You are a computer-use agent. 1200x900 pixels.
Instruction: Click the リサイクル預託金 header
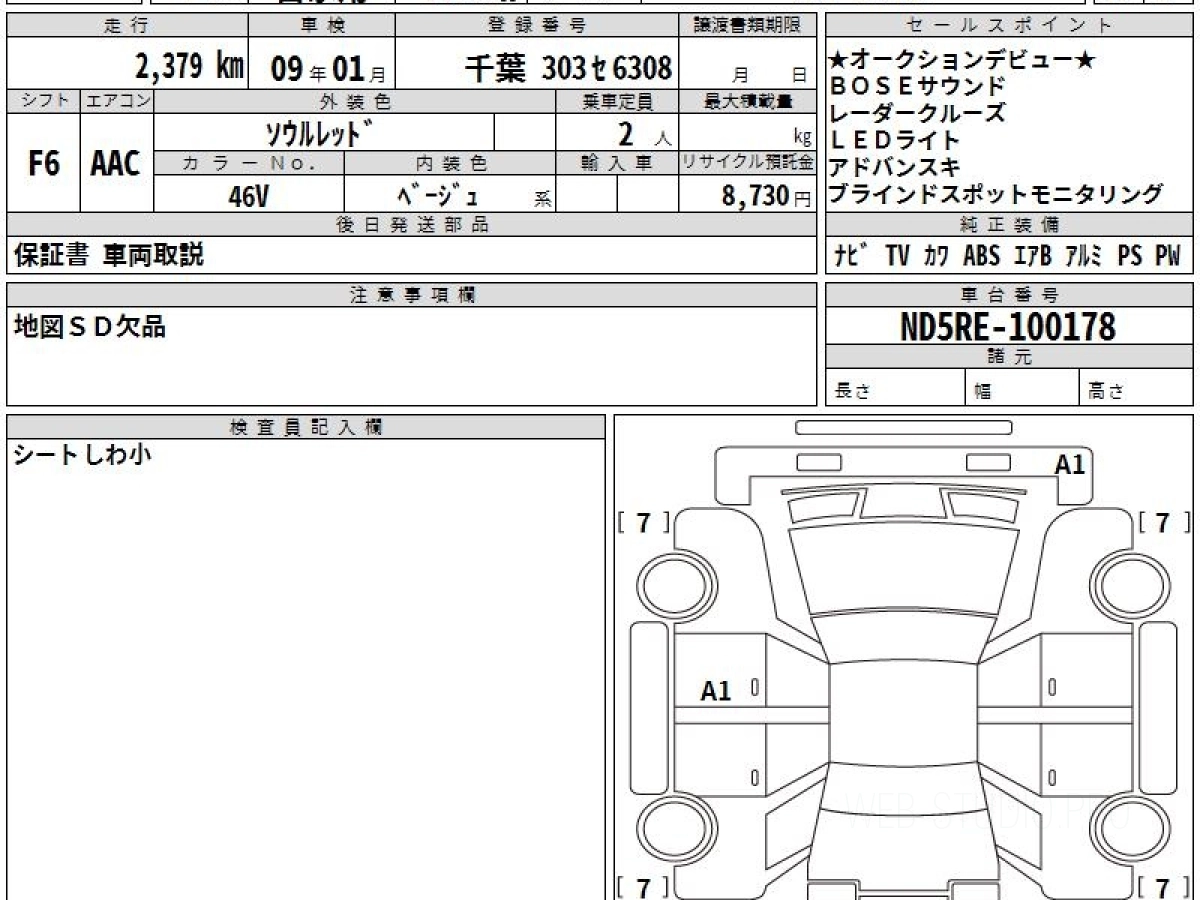(748, 163)
